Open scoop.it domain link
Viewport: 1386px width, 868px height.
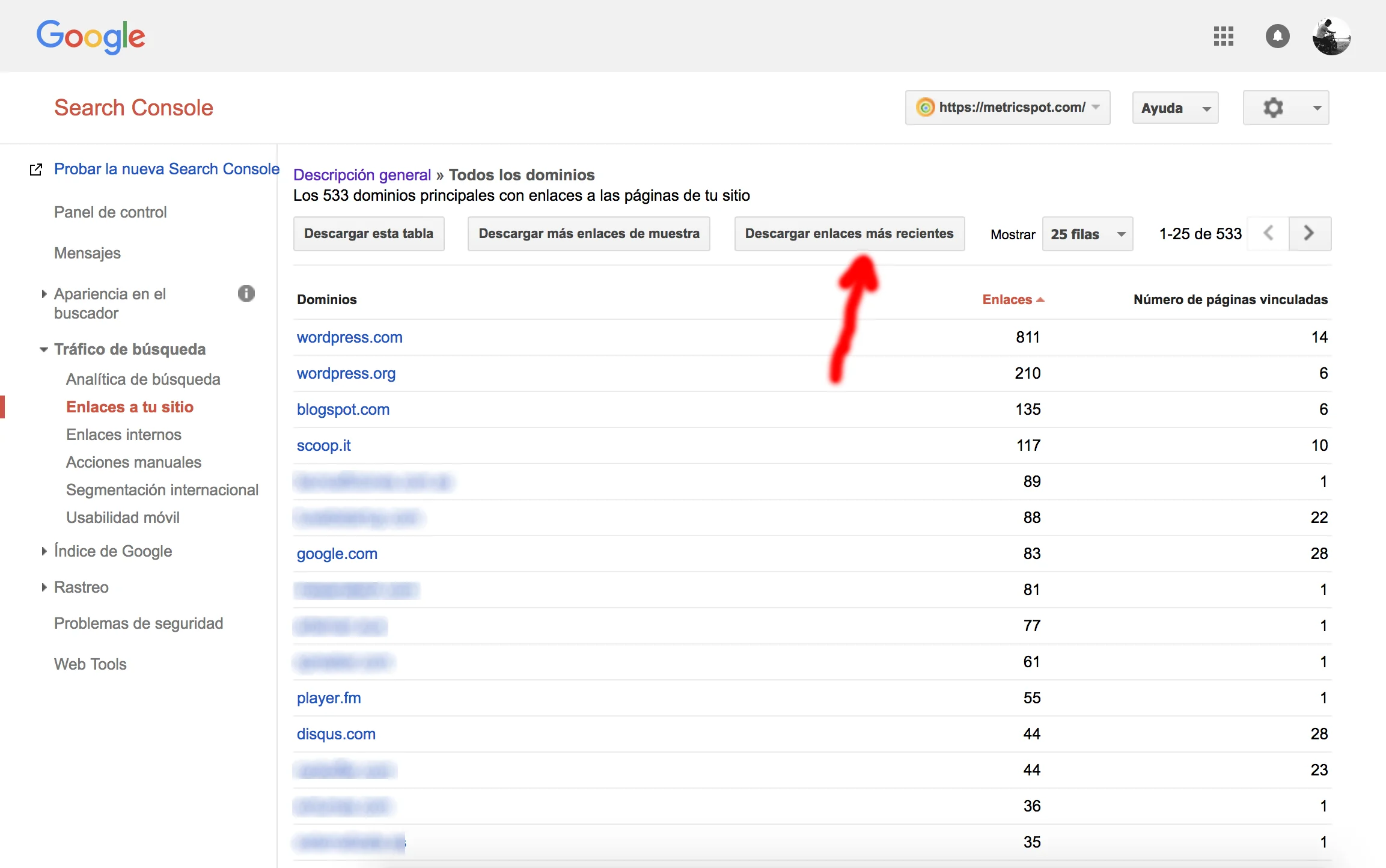pyautogui.click(x=323, y=445)
